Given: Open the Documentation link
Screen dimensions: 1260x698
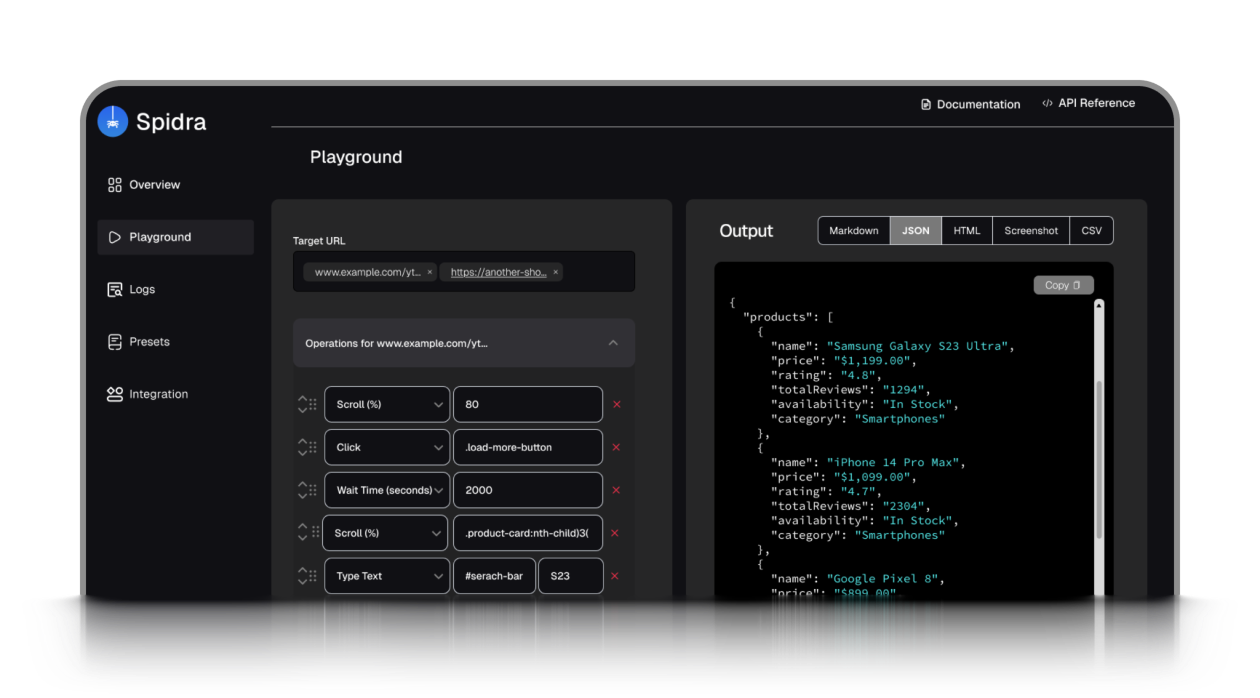Looking at the screenshot, I should (970, 104).
